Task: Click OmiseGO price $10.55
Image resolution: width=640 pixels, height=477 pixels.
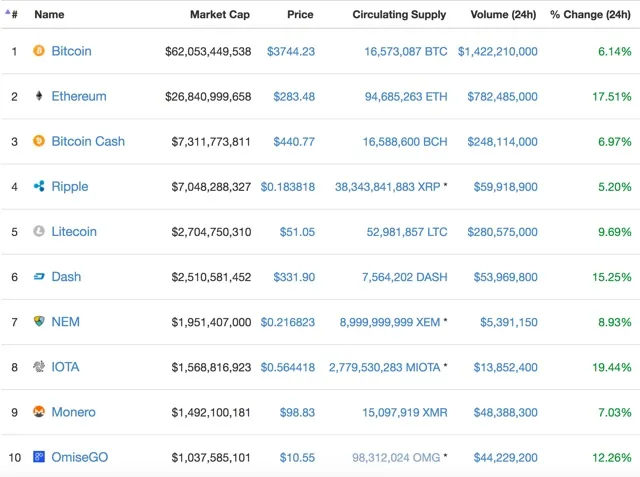Action: tap(297, 457)
